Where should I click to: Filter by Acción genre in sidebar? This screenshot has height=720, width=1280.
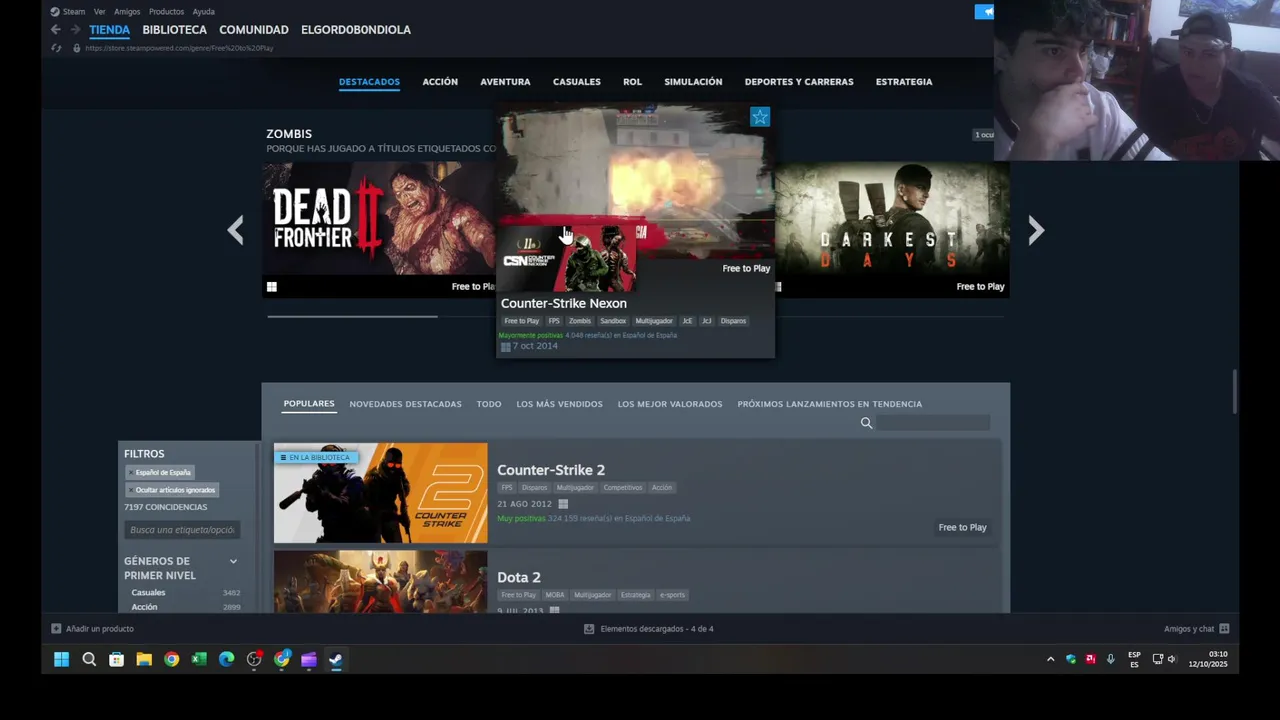click(x=144, y=607)
